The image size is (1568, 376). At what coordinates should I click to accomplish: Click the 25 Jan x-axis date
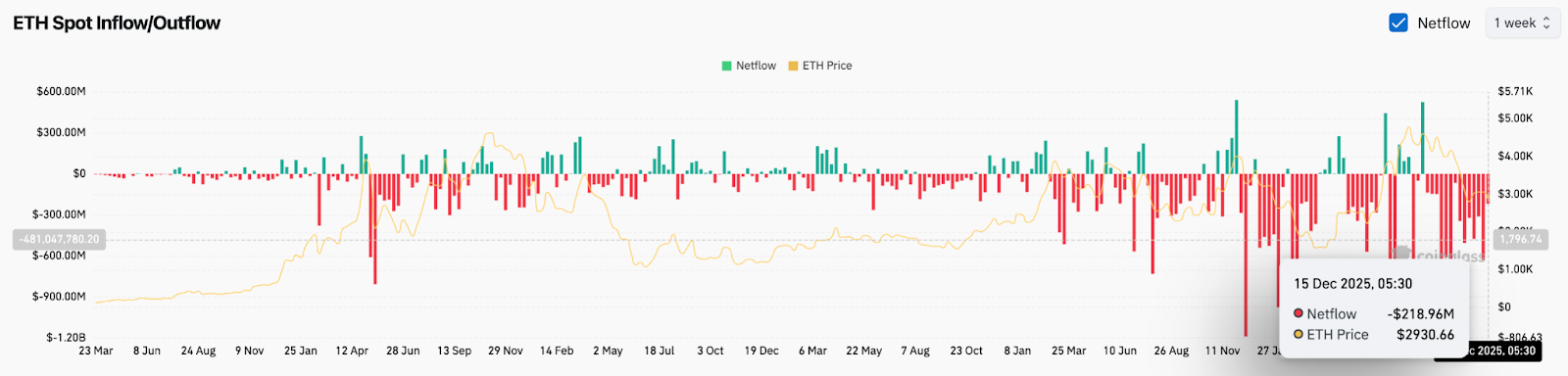pyautogui.click(x=301, y=351)
